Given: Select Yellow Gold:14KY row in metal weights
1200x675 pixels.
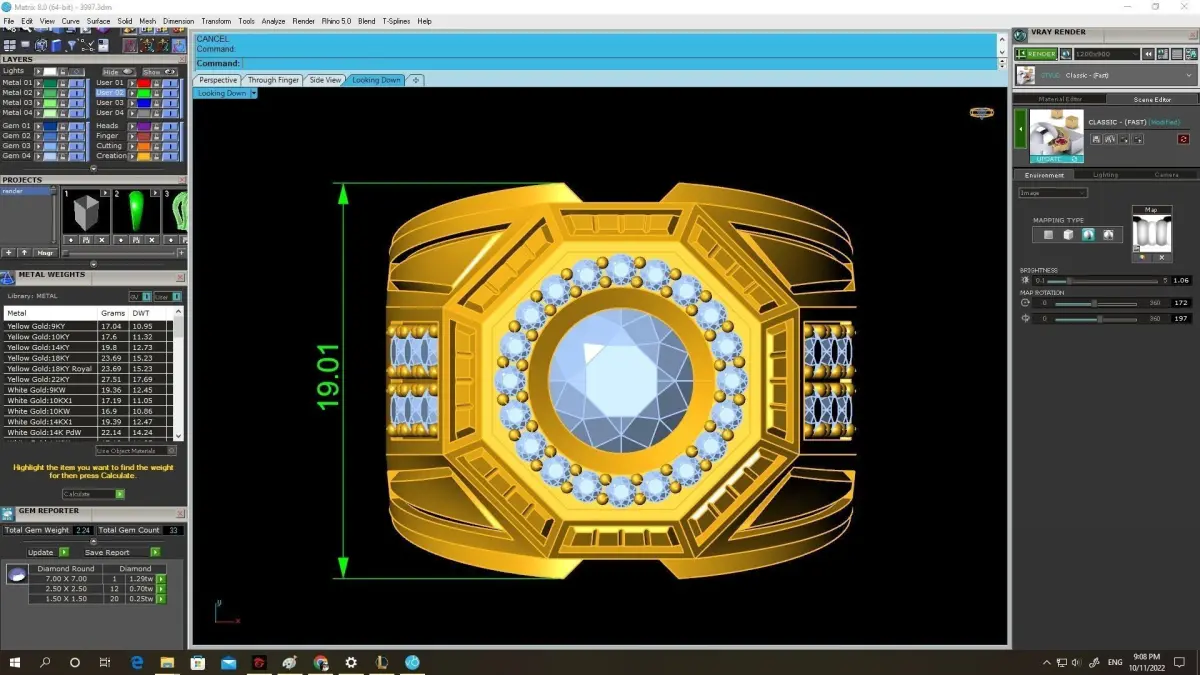Looking at the screenshot, I should coord(88,347).
